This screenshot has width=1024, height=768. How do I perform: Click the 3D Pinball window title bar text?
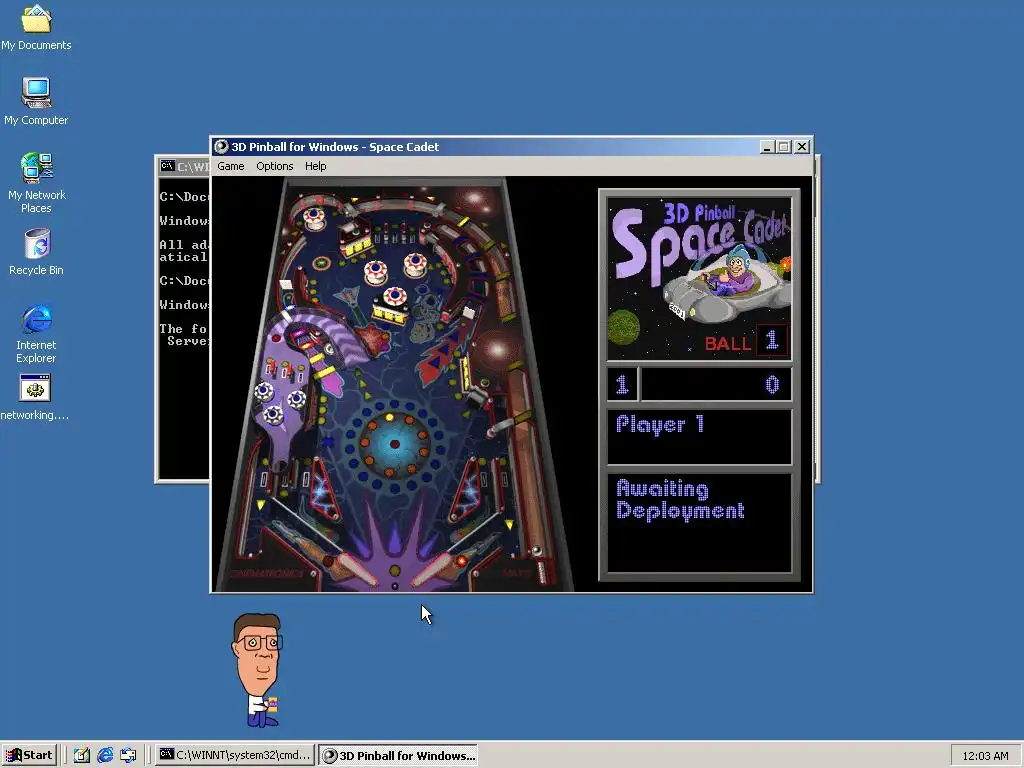[x=335, y=147]
